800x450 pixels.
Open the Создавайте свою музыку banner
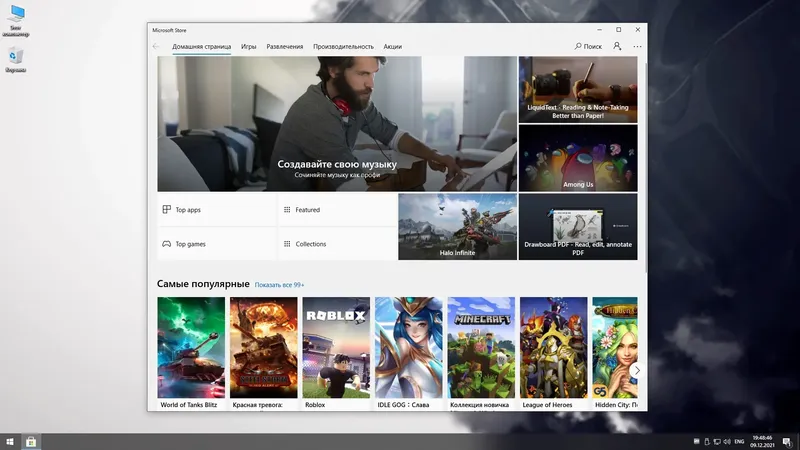pyautogui.click(x=337, y=124)
